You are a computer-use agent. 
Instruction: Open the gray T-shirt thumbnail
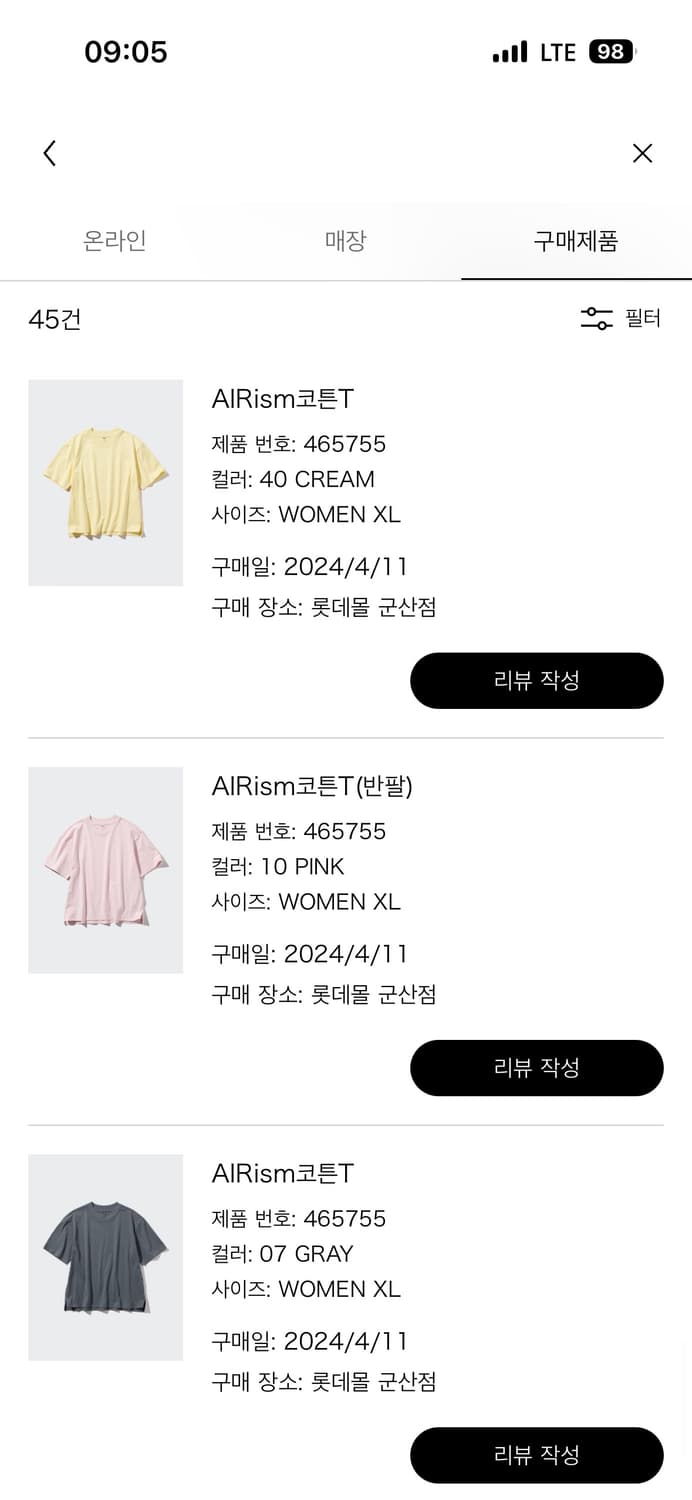(106, 1257)
